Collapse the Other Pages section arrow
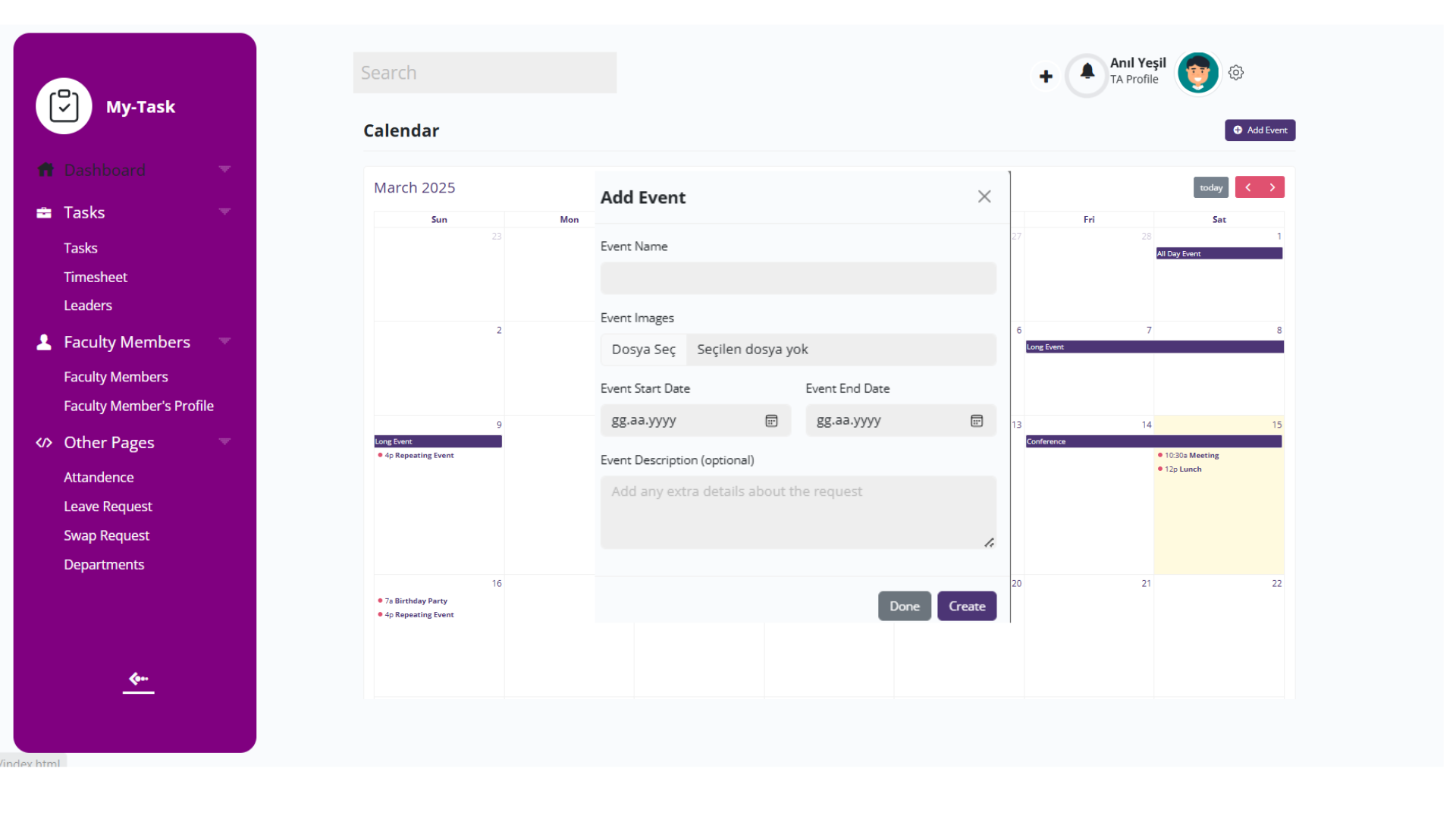Image resolution: width=1456 pixels, height=819 pixels. point(224,441)
